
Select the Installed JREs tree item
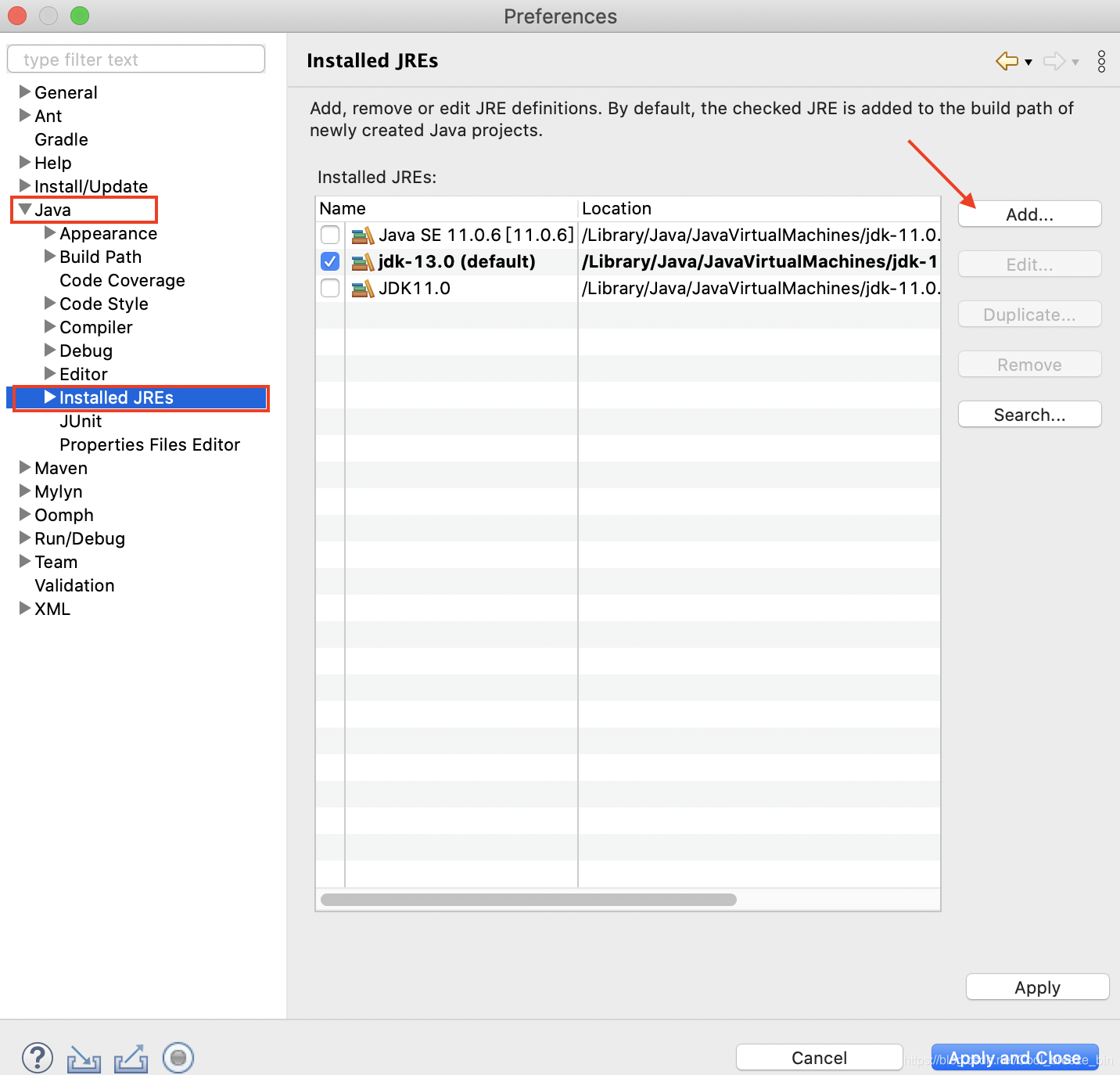[x=117, y=397]
